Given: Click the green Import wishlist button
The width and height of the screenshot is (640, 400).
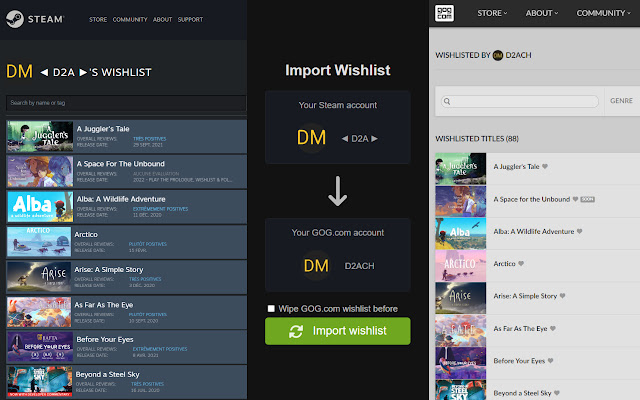Looking at the screenshot, I should click(338, 331).
